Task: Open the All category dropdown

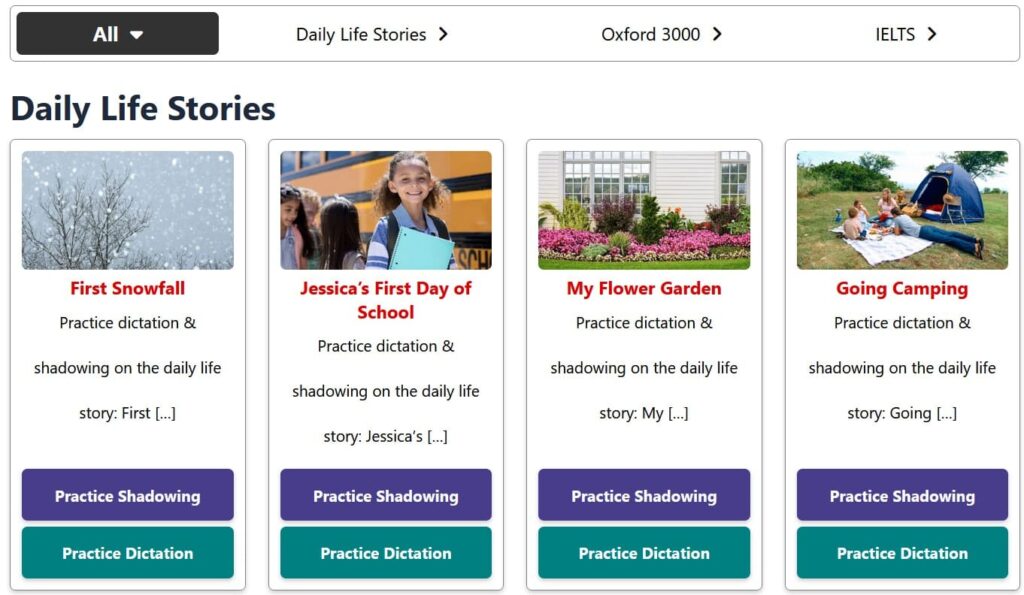Action: pos(118,34)
